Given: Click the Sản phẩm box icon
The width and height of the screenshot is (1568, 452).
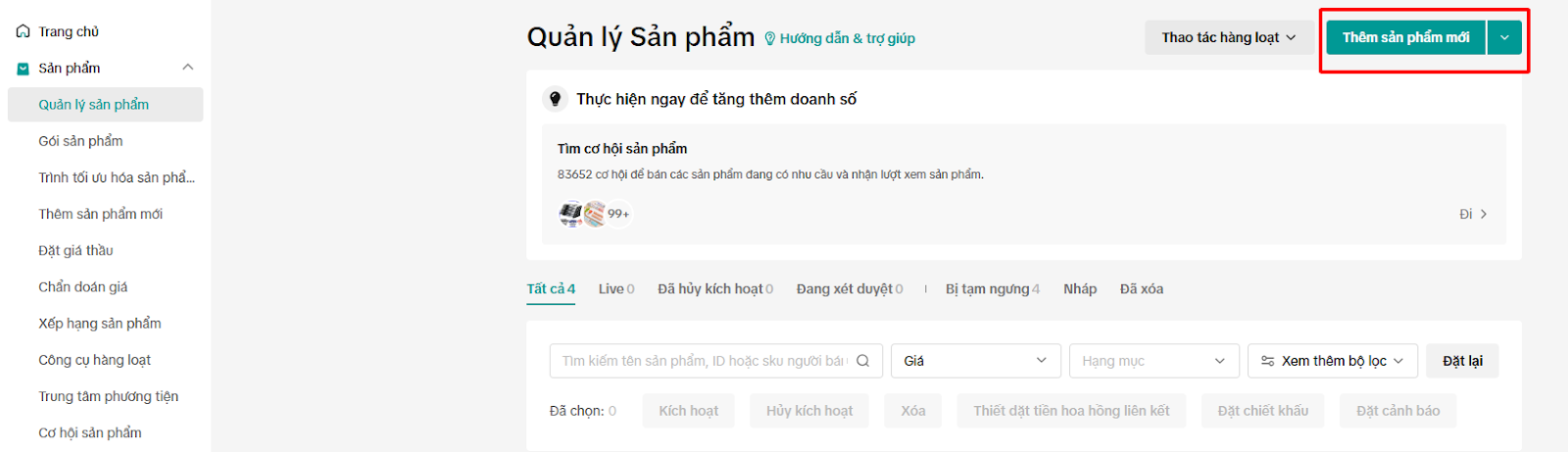Looking at the screenshot, I should coord(23,69).
